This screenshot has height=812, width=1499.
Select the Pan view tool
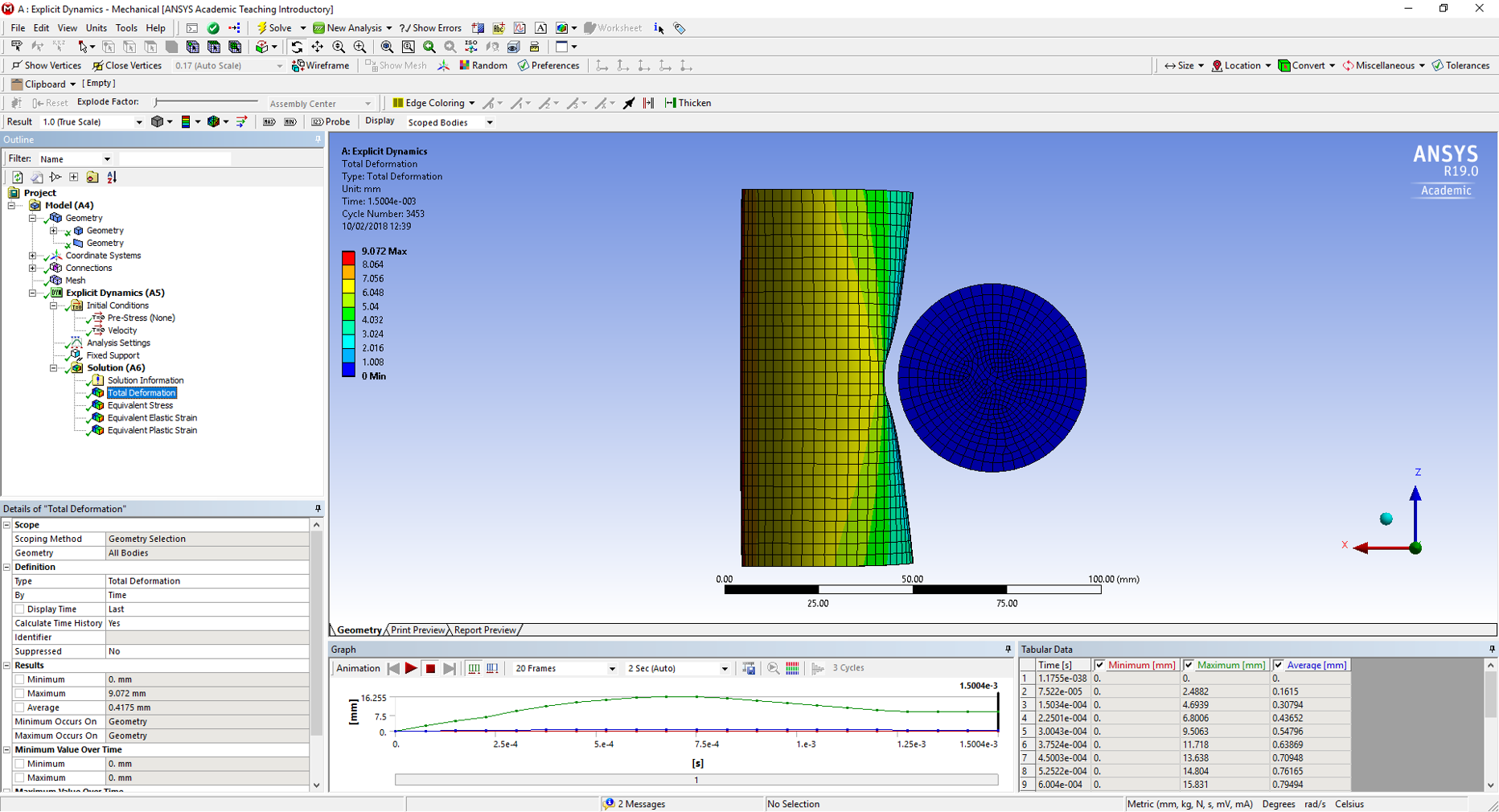(318, 47)
